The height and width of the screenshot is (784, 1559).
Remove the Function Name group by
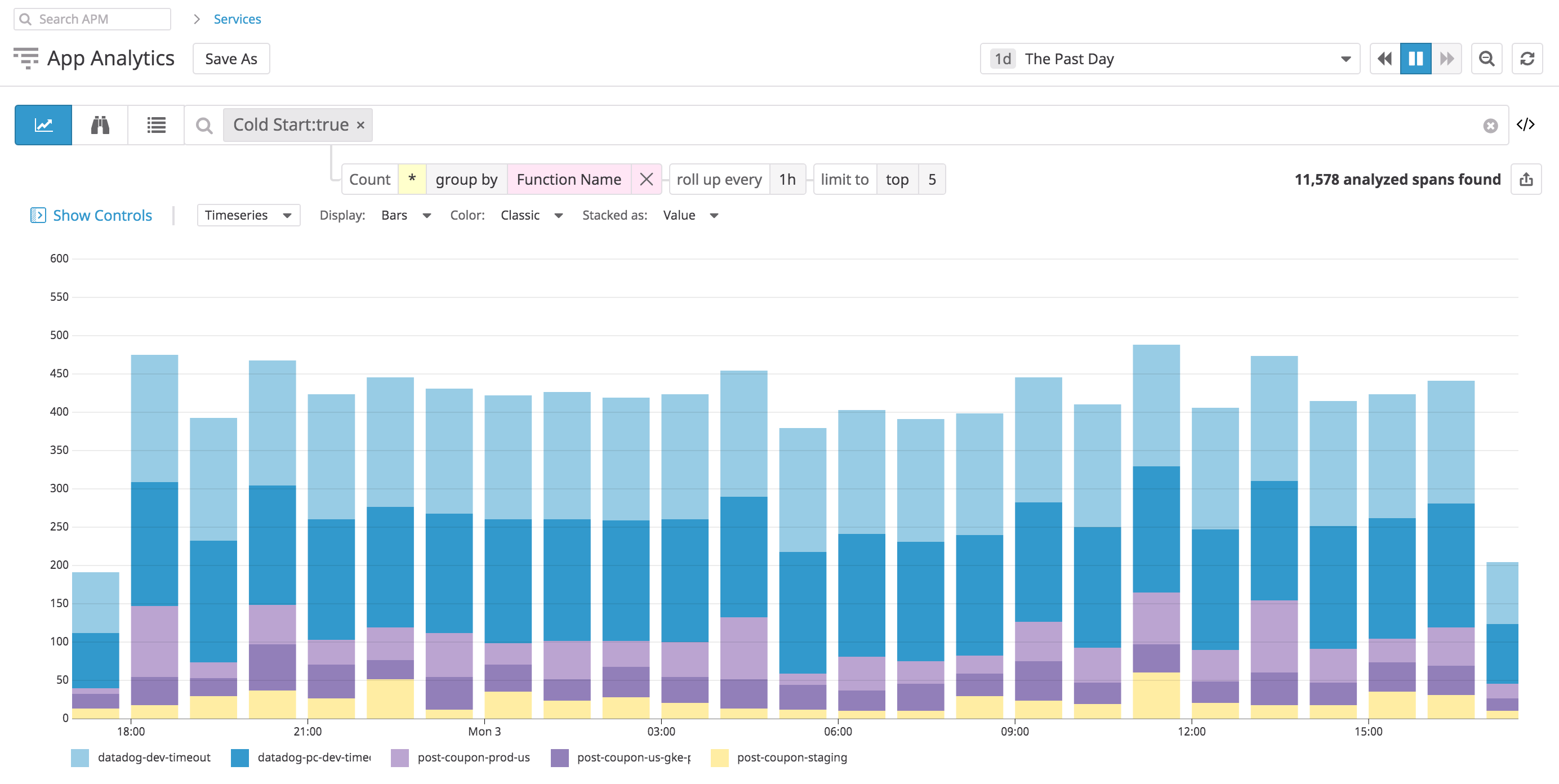click(647, 179)
